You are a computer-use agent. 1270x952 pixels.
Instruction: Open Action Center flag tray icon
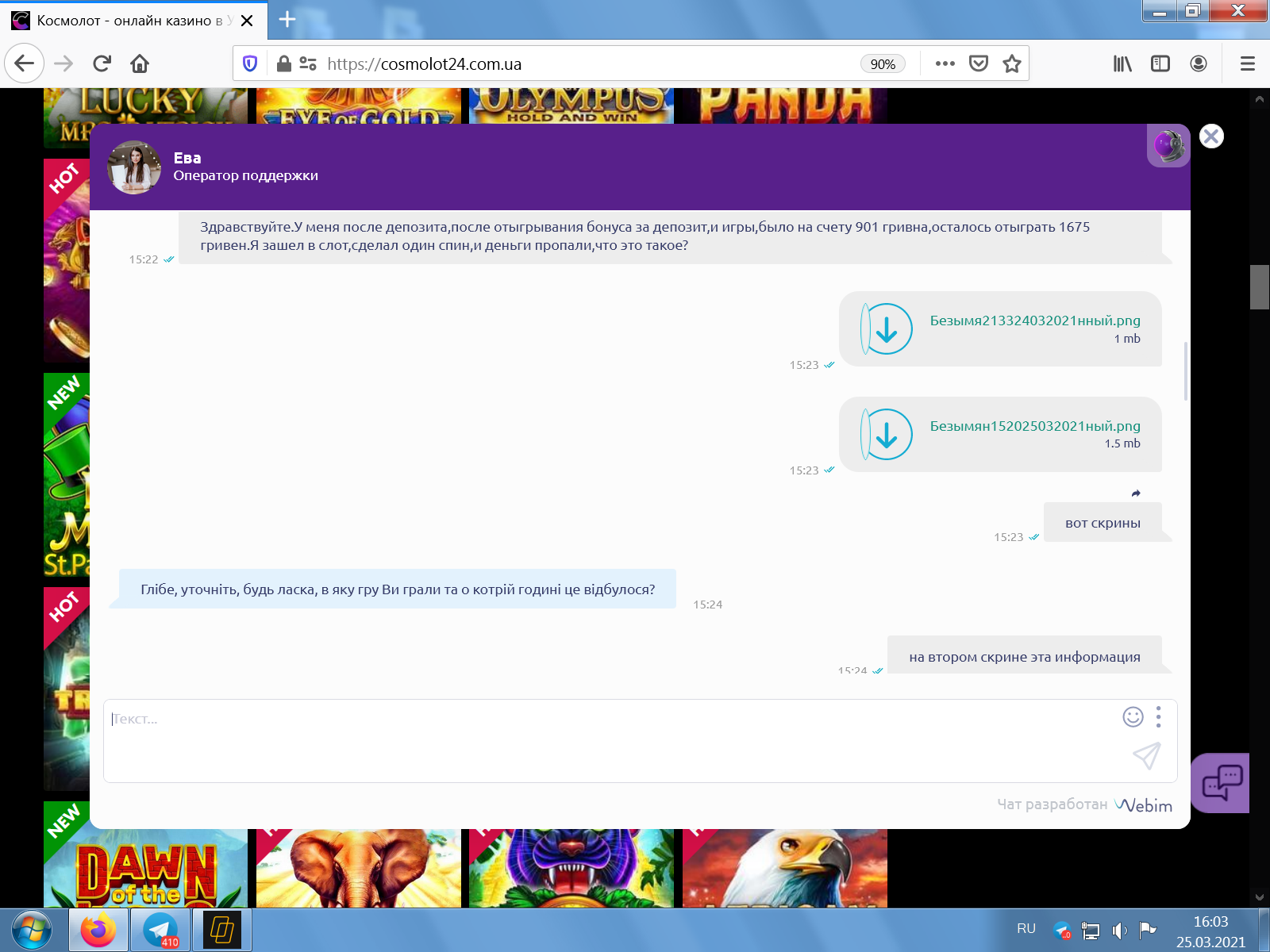tap(1147, 930)
